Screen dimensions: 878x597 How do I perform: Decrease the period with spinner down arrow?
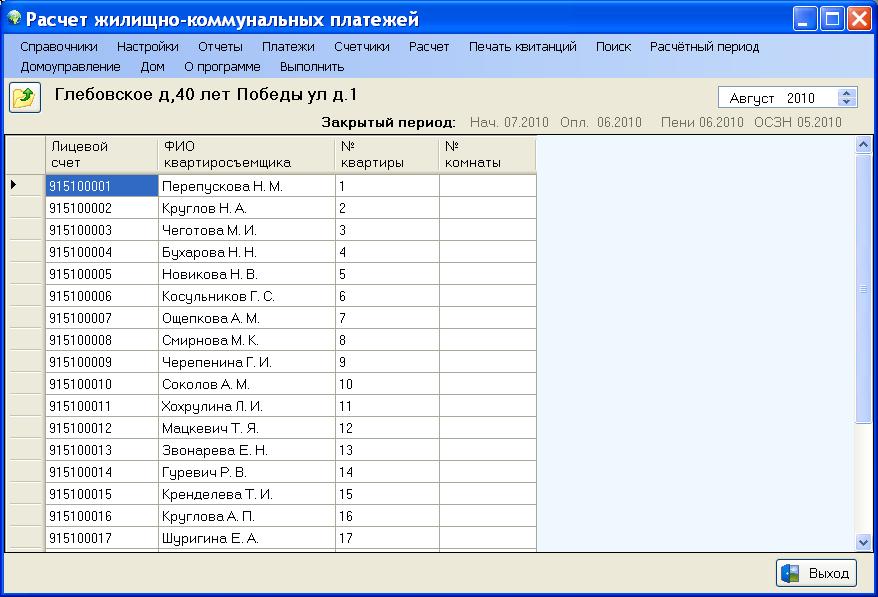coord(848,102)
